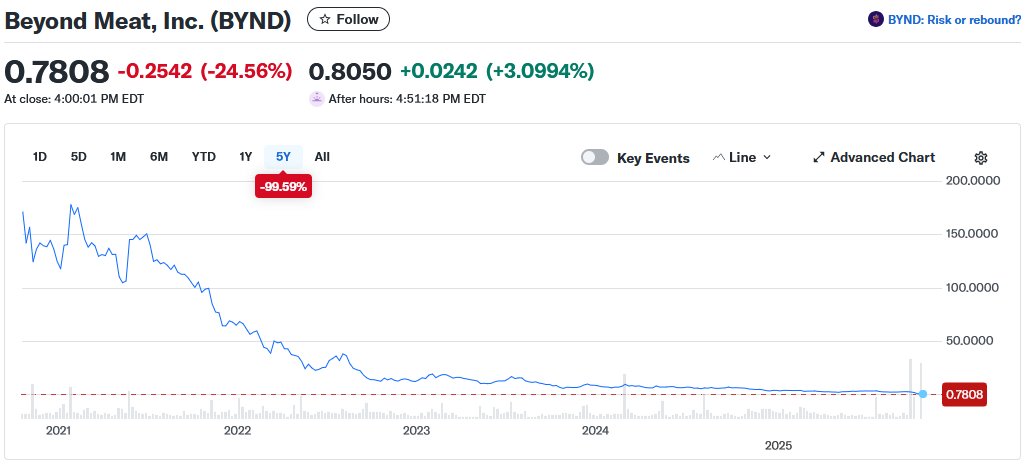This screenshot has height=465, width=1026.
Task: Click the 200.0000 y-axis label
Action: tap(974, 181)
